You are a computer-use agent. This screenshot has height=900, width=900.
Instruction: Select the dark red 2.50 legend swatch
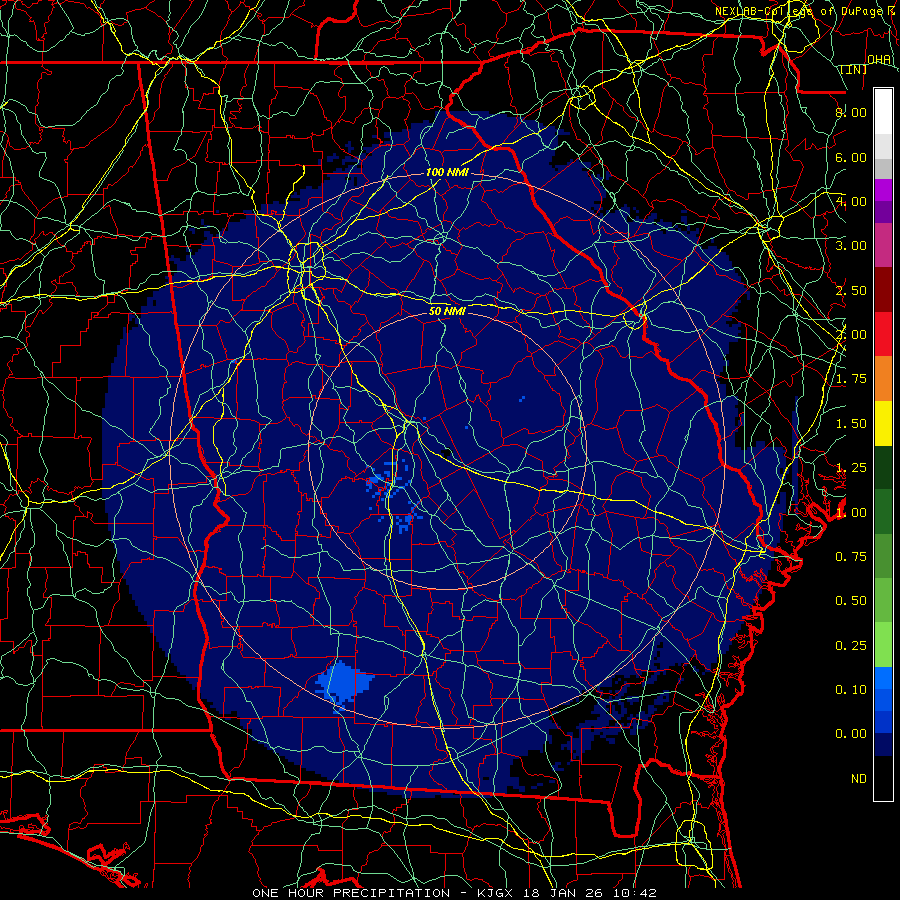coord(883,290)
